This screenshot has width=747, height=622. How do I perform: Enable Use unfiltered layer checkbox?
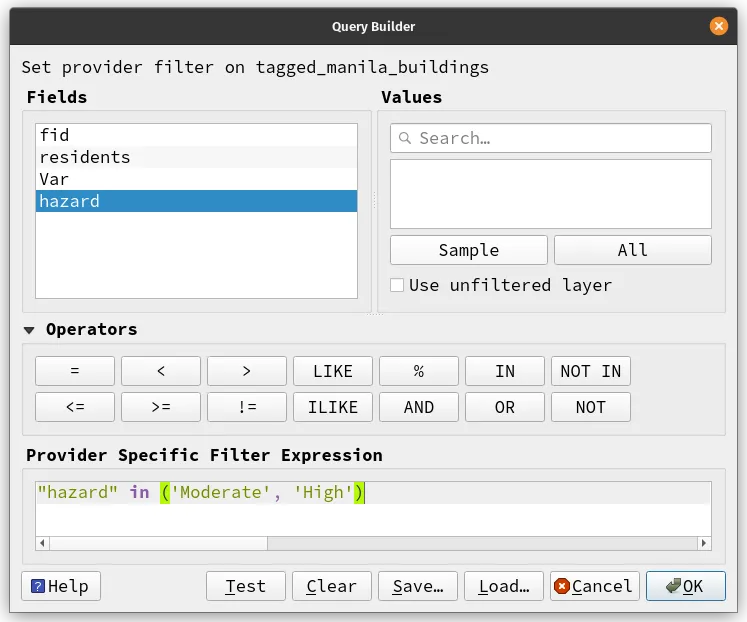(397, 285)
